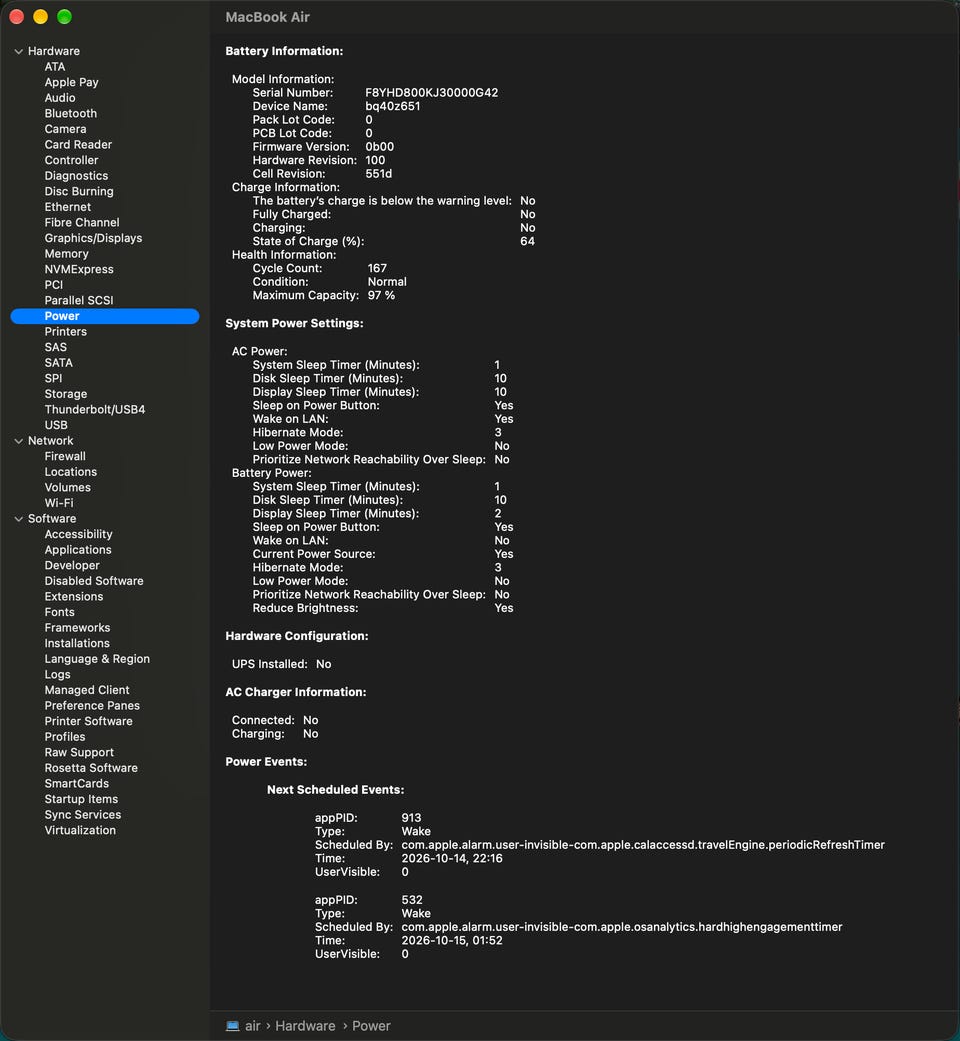
Task: Select Thunderbolt/USB4 in the sidebar
Action: click(x=95, y=410)
